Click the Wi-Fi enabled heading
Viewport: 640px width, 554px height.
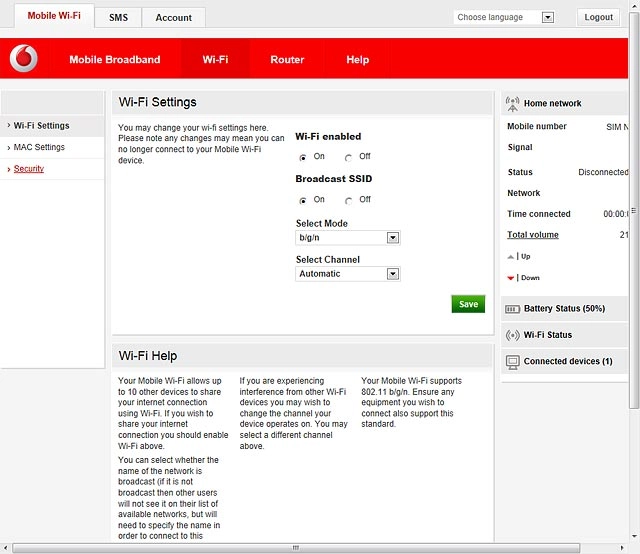tap(328, 136)
